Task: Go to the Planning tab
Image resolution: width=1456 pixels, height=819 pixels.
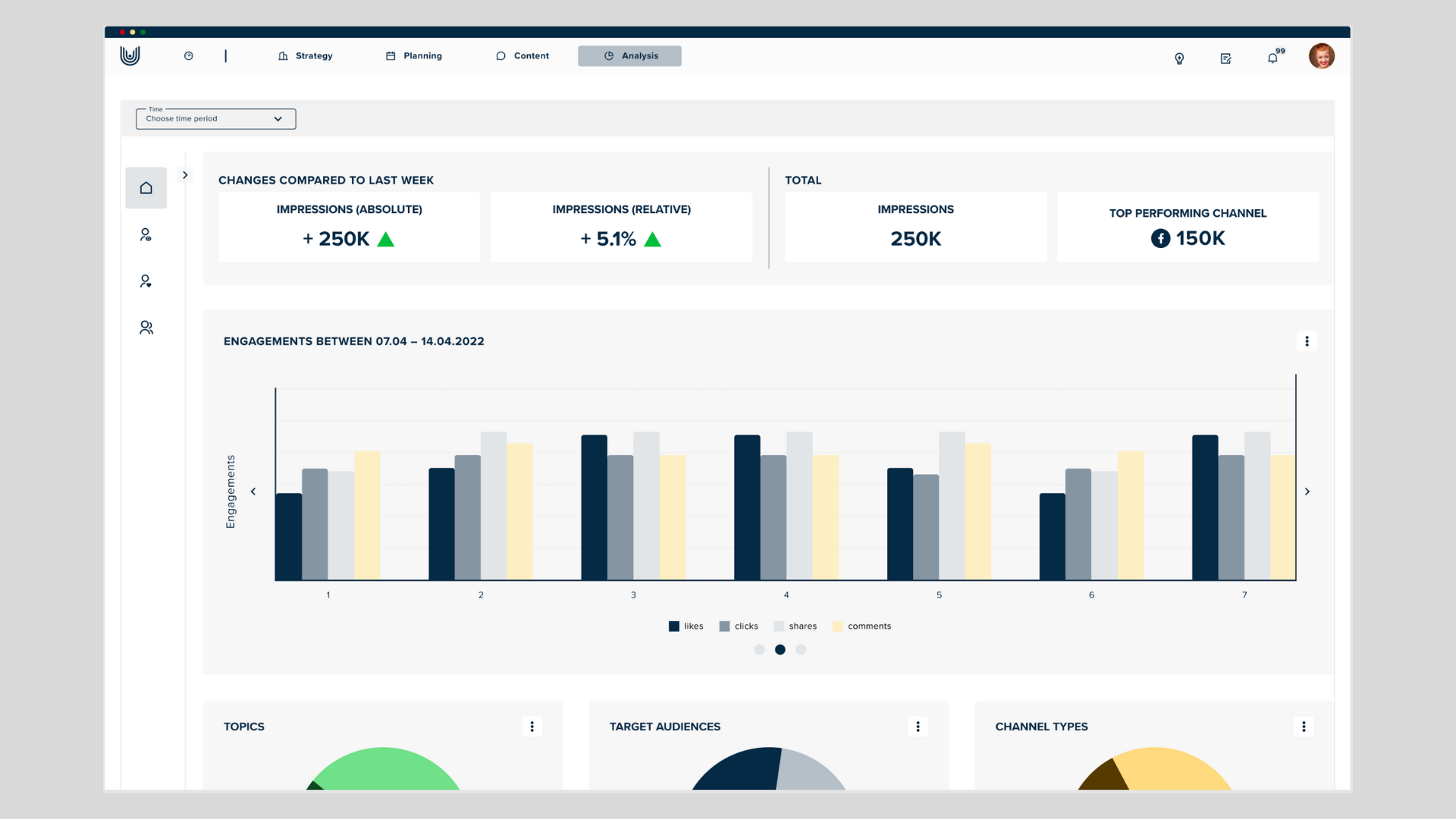Action: pos(414,56)
